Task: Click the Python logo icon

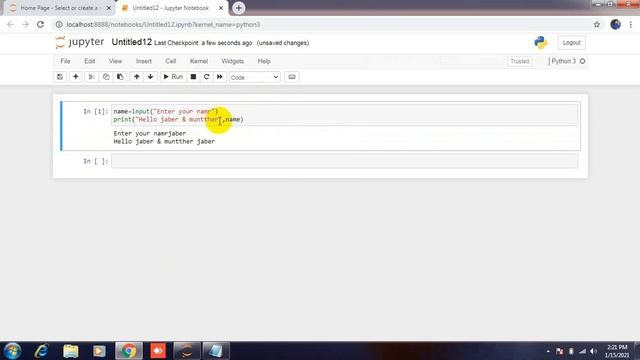Action: point(541,42)
